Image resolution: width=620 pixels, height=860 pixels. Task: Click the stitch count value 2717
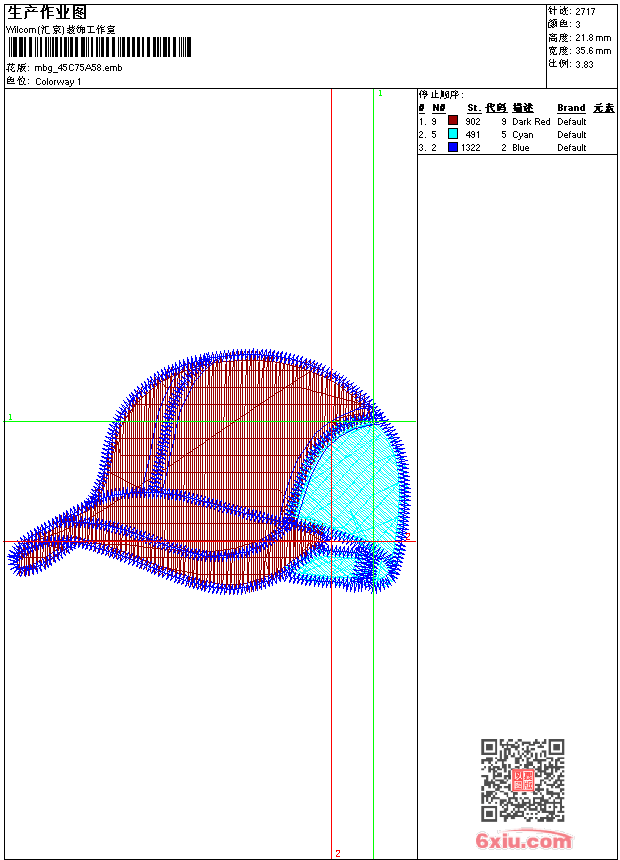click(585, 11)
